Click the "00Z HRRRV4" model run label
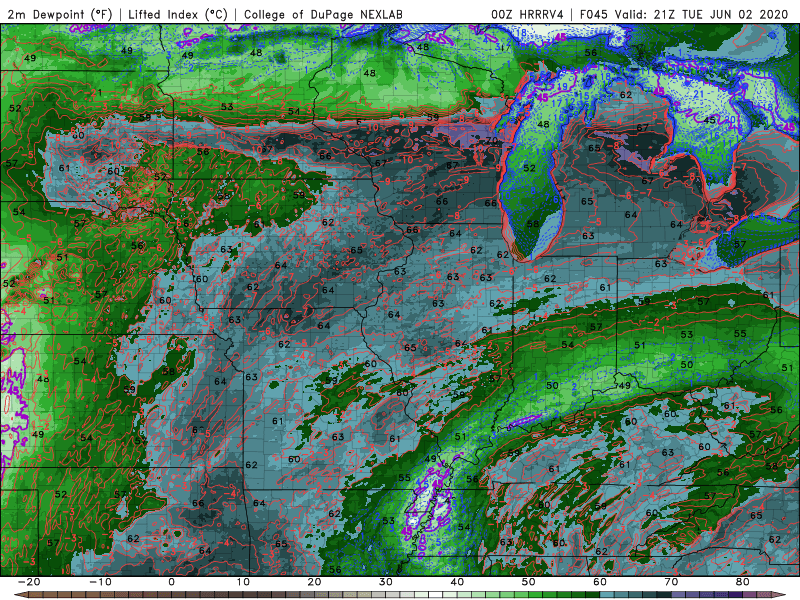800x600 pixels. 527,14
